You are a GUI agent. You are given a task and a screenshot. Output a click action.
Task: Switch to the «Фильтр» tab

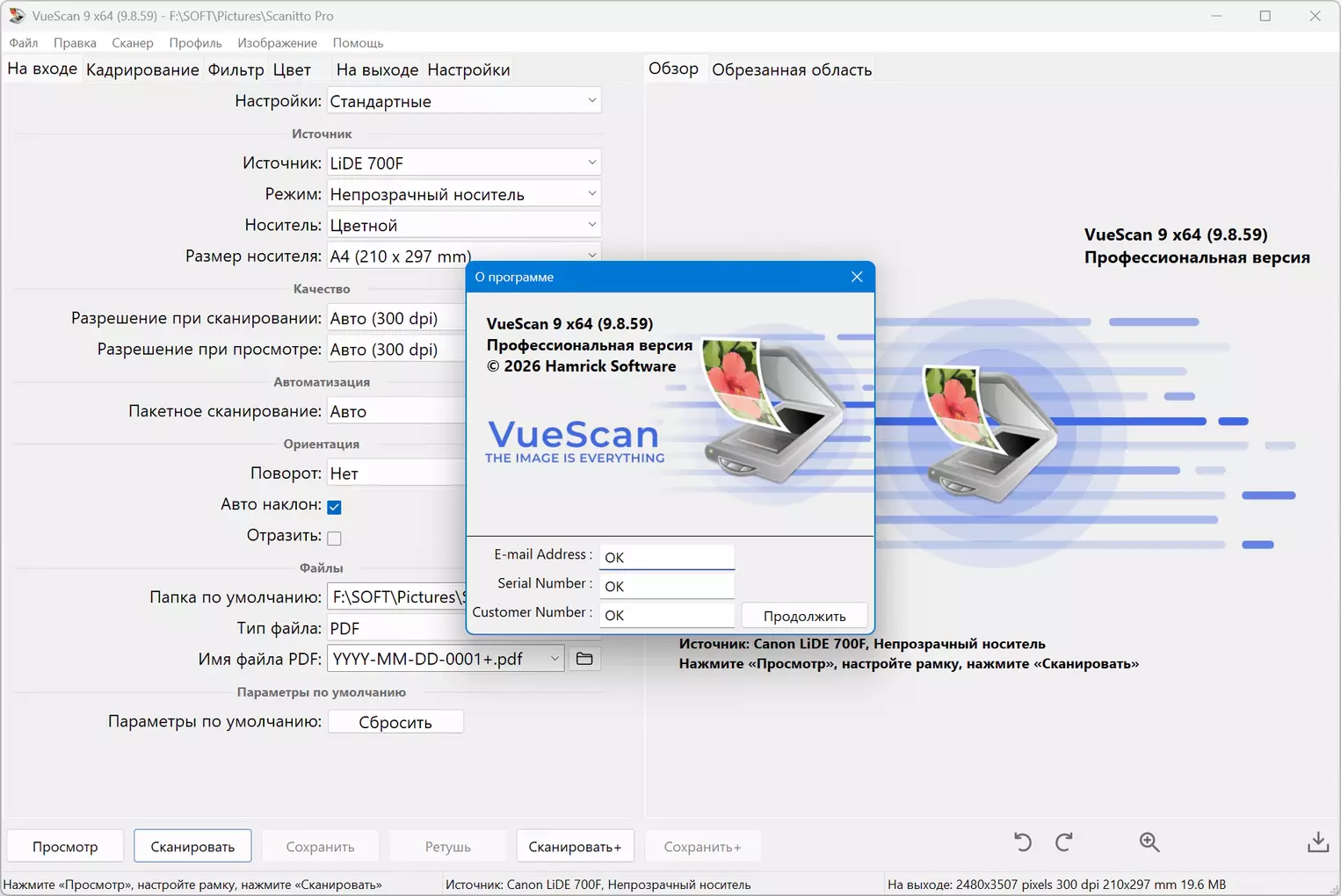pos(236,69)
